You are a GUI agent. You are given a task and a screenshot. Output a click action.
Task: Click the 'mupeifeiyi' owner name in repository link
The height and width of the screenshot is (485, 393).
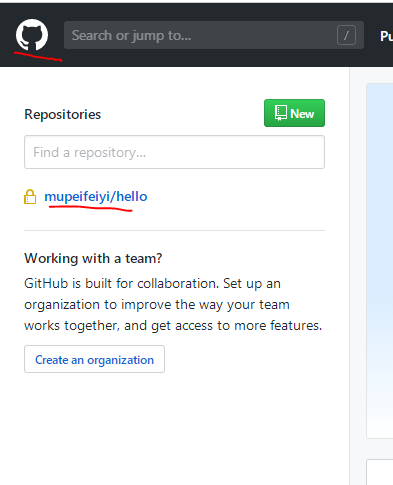[x=77, y=197]
